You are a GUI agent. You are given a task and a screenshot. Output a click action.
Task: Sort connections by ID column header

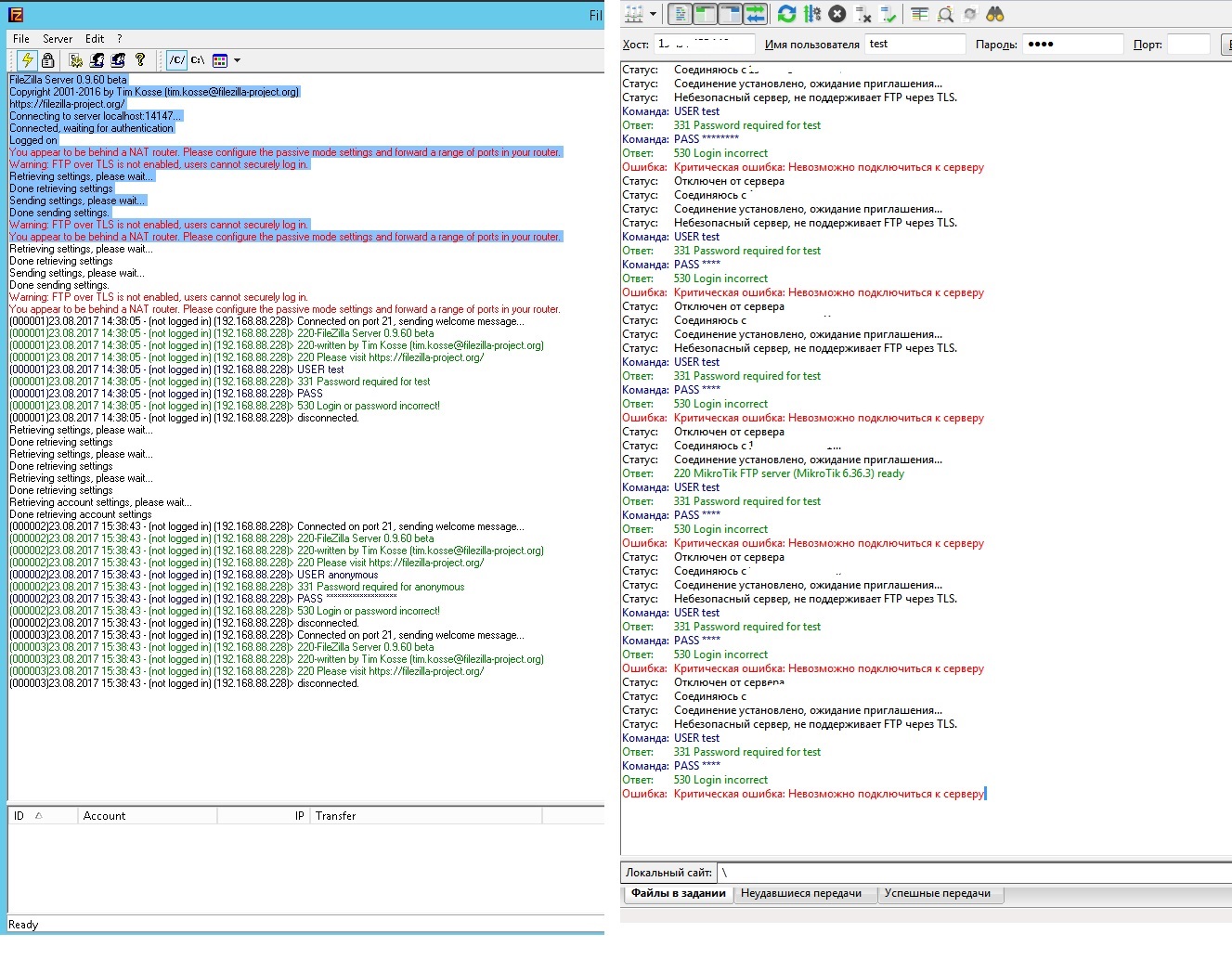point(42,816)
